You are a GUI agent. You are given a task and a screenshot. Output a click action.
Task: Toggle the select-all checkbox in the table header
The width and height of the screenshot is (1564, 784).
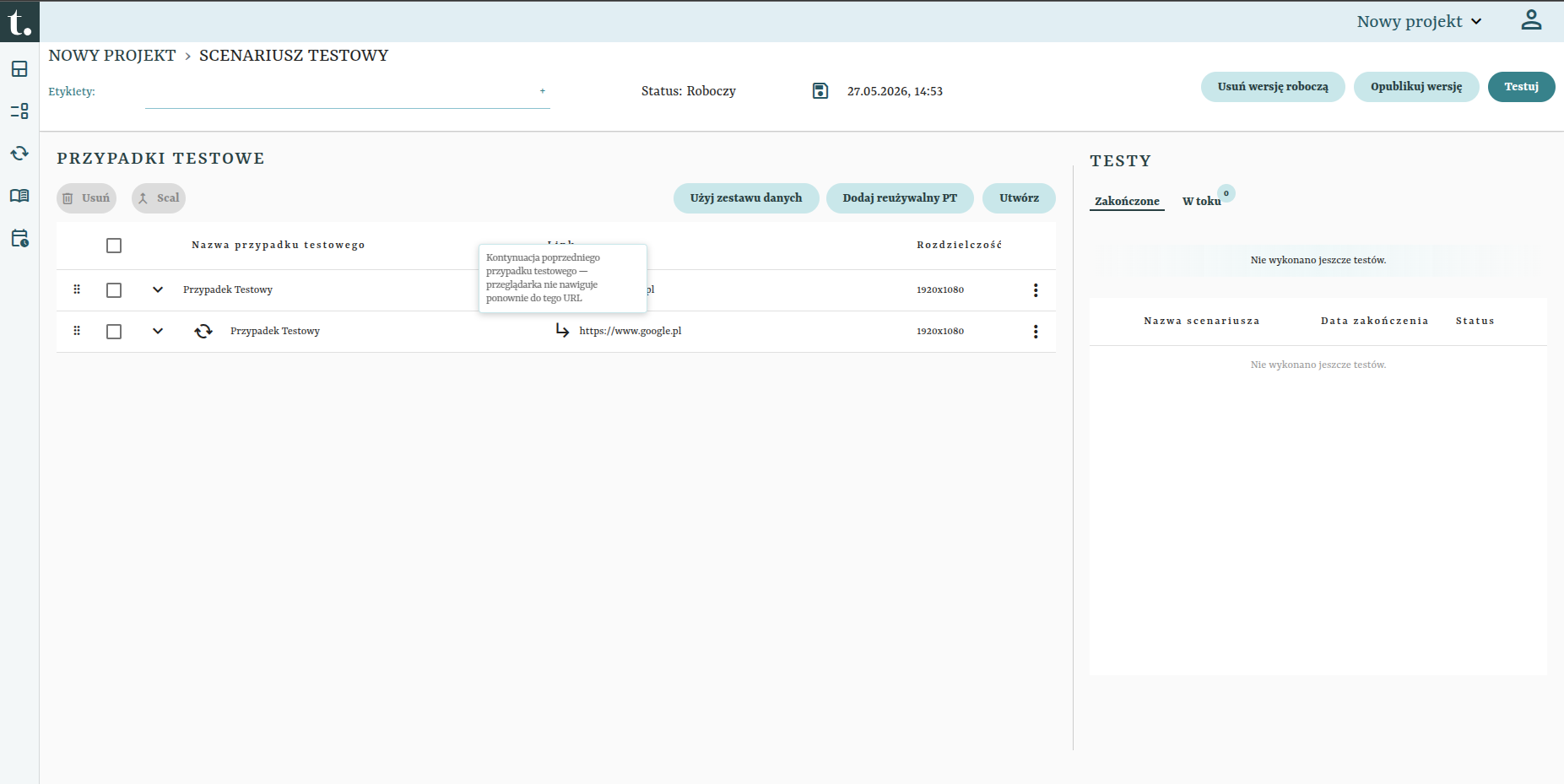114,246
